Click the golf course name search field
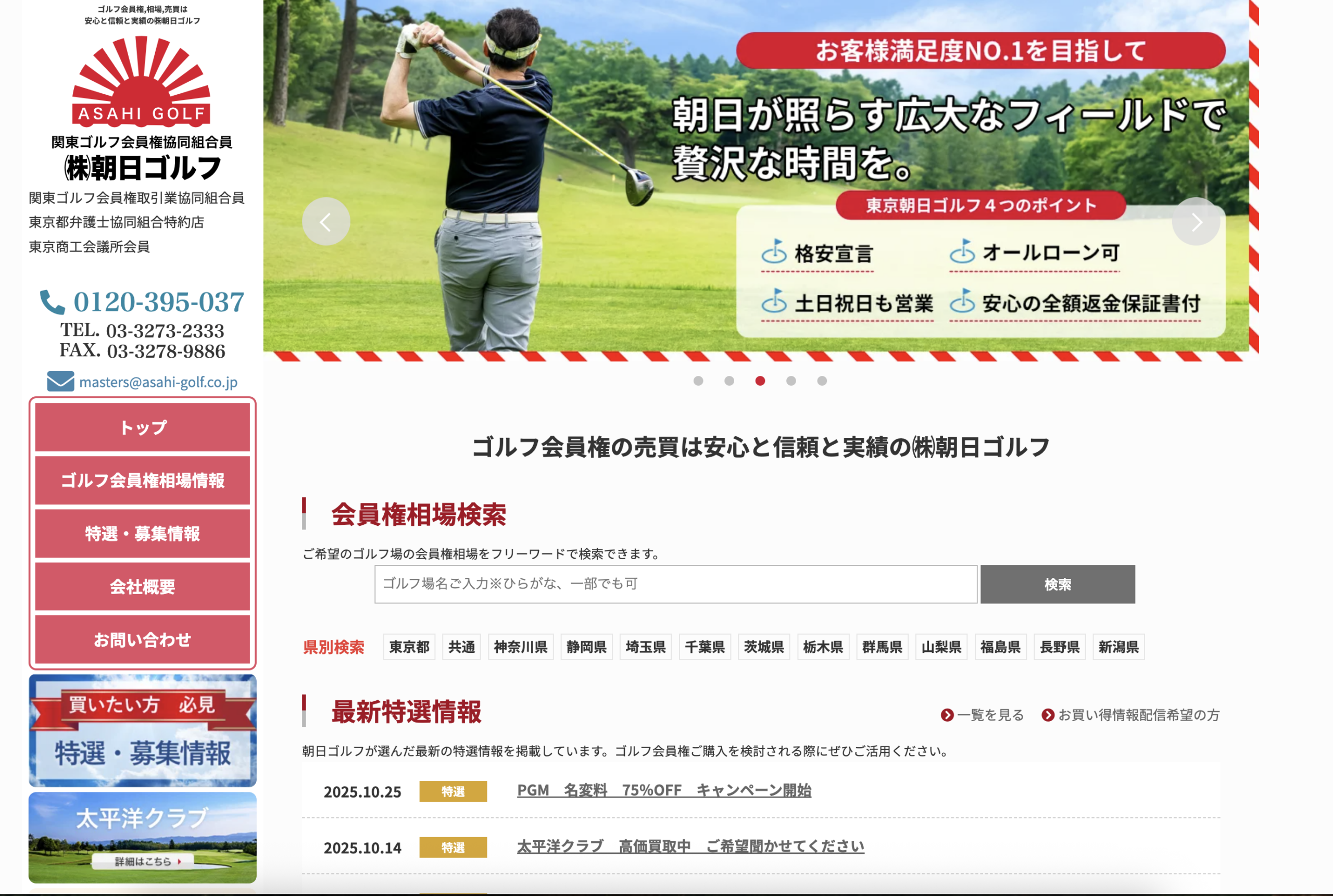The width and height of the screenshot is (1333, 896). [675, 584]
